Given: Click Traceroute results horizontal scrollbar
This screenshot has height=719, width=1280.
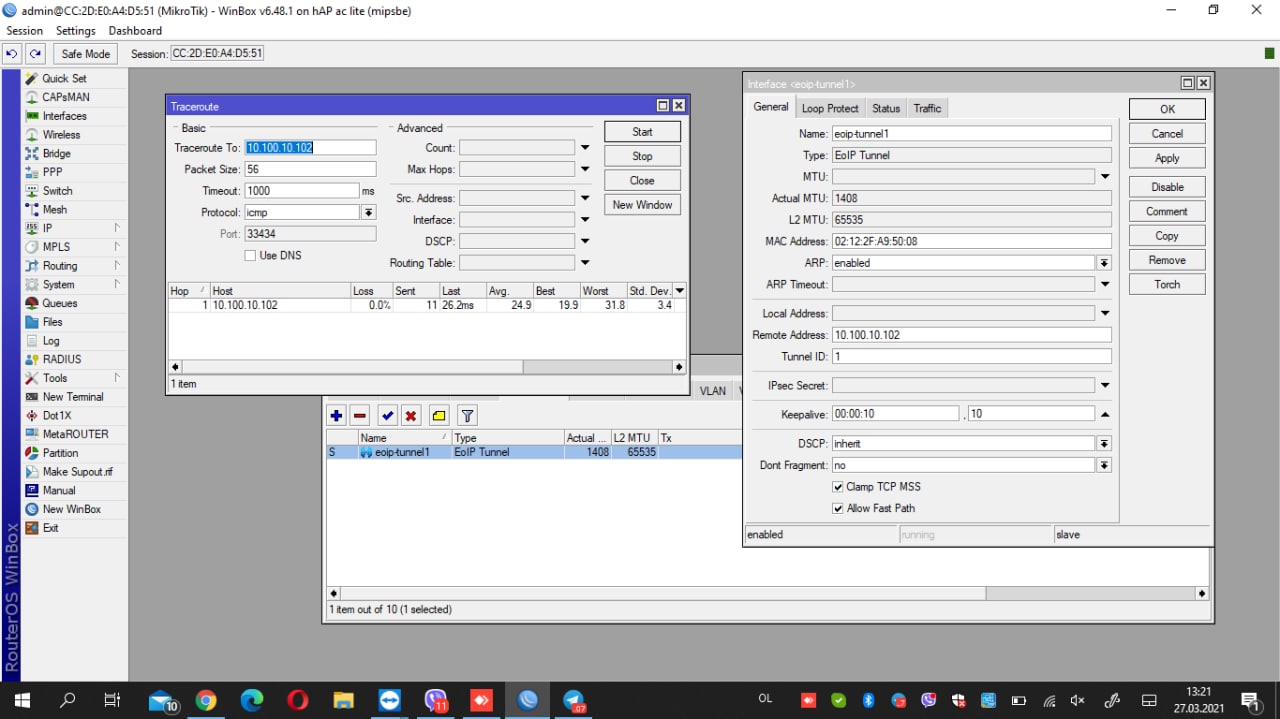Looking at the screenshot, I should point(428,368).
